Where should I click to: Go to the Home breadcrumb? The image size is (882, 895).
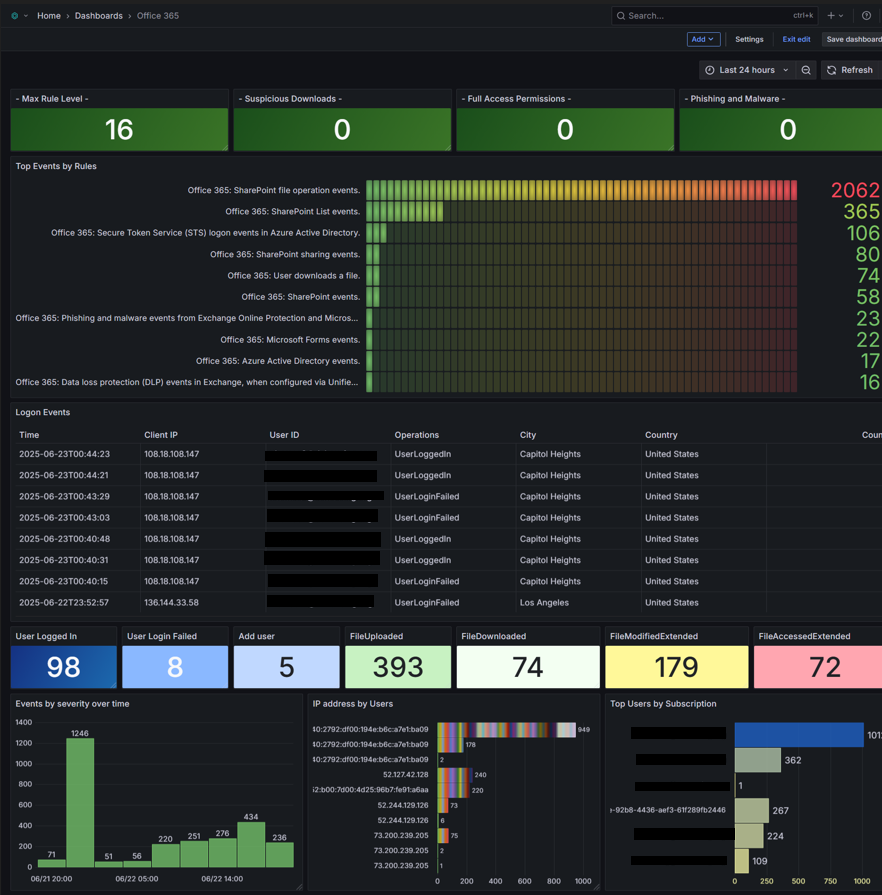[x=49, y=16]
